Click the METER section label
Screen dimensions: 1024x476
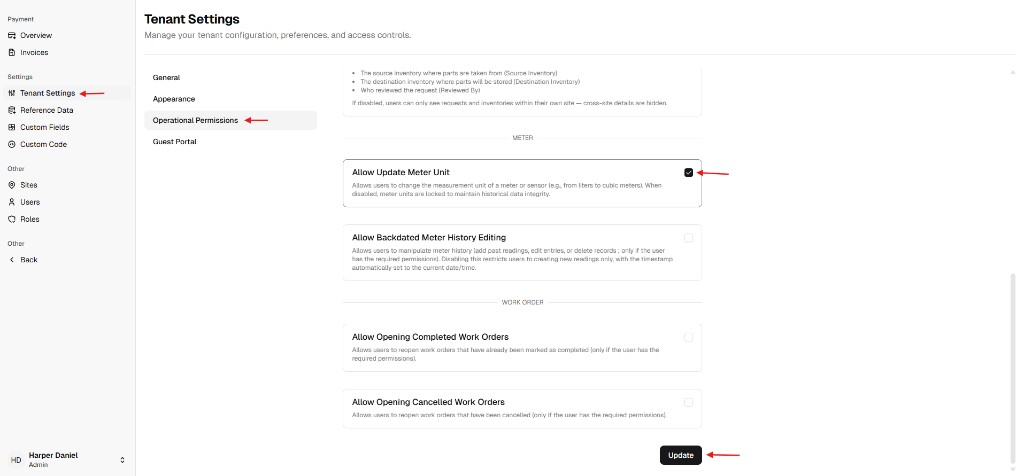[x=522, y=138]
